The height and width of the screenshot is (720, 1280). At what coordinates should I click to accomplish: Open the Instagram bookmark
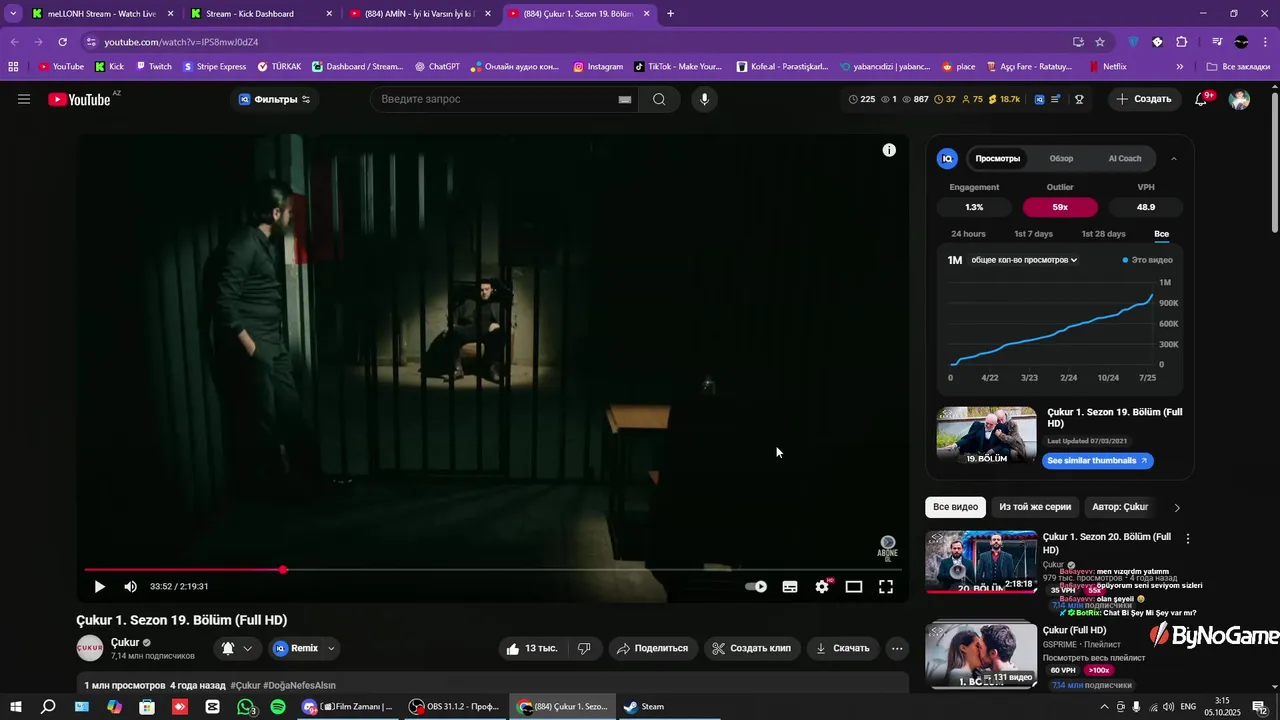point(598,67)
